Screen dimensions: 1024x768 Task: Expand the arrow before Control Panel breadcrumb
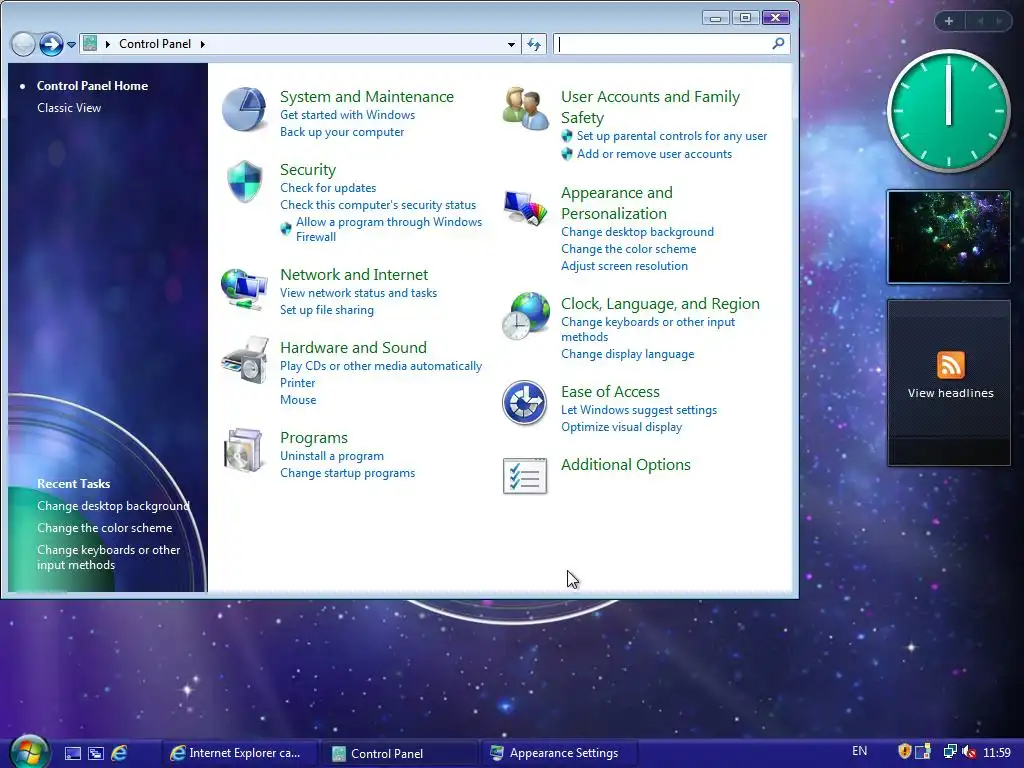pyautogui.click(x=108, y=44)
